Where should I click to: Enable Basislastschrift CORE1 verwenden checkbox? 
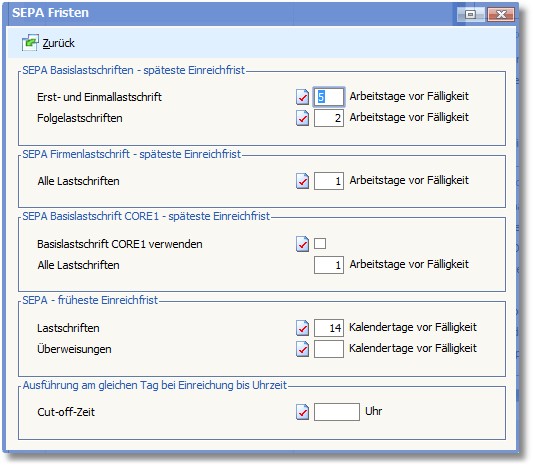coord(320,243)
